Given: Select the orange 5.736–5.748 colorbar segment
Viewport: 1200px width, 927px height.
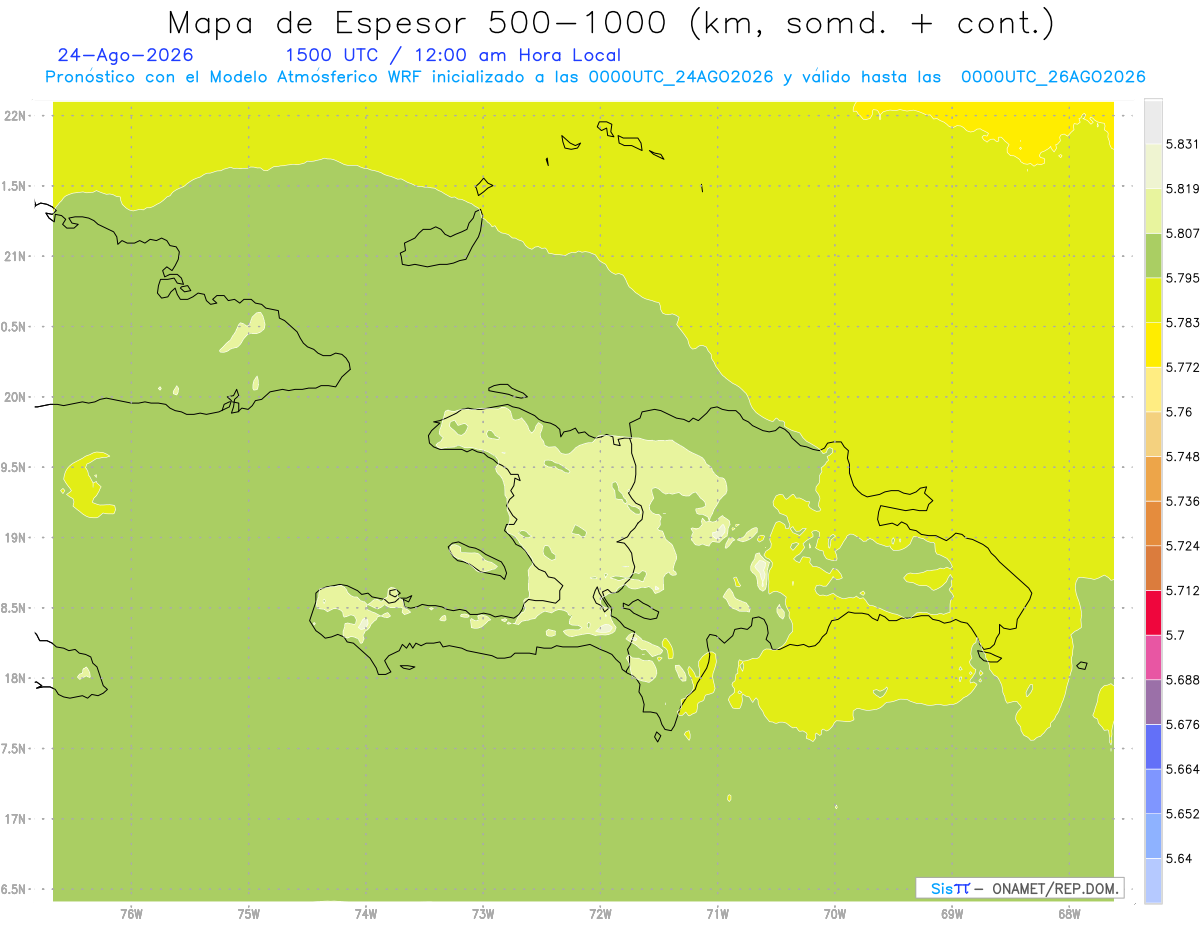Looking at the screenshot, I should pos(1153,478).
